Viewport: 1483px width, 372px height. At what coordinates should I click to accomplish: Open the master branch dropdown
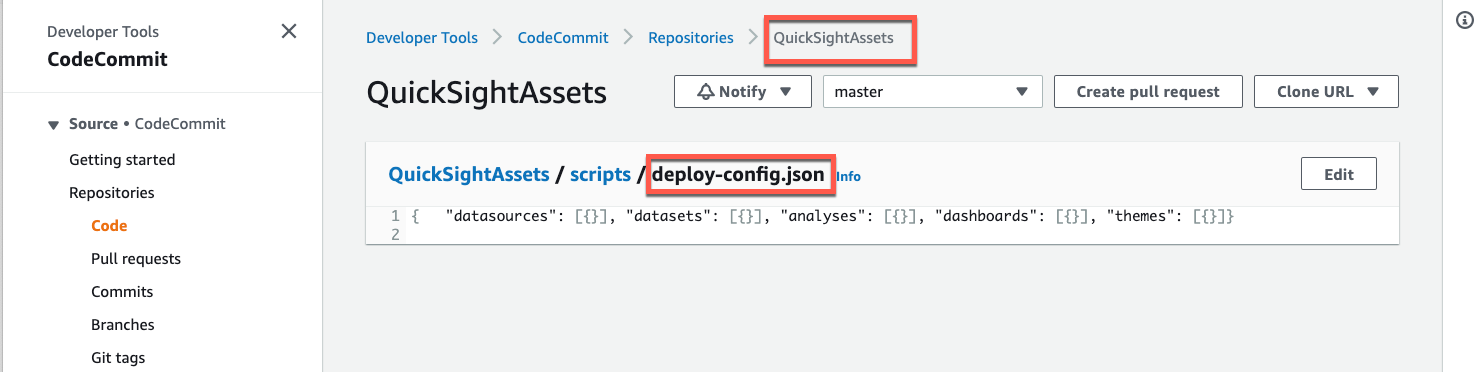click(x=933, y=91)
